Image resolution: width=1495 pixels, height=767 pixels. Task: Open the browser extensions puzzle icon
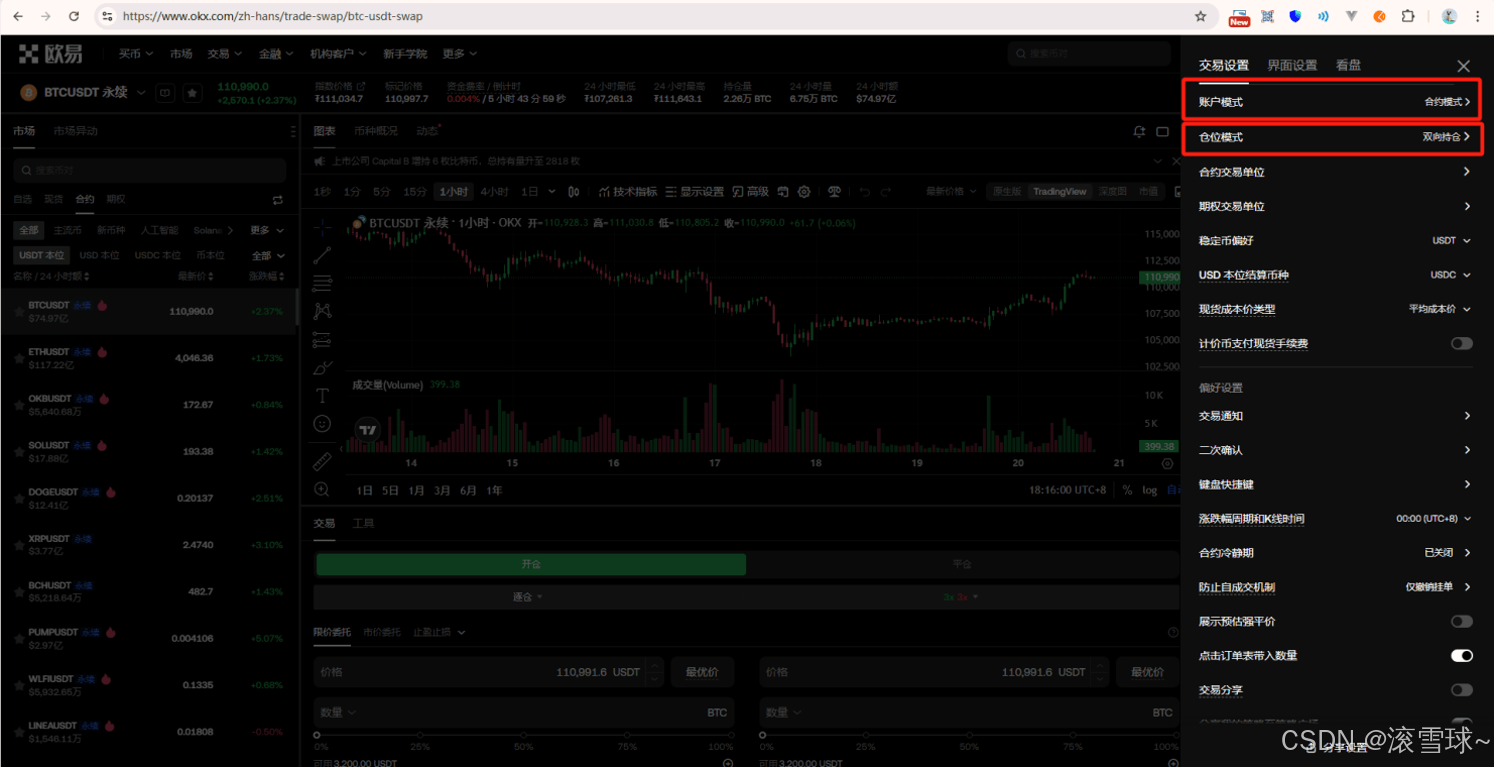(x=1408, y=16)
